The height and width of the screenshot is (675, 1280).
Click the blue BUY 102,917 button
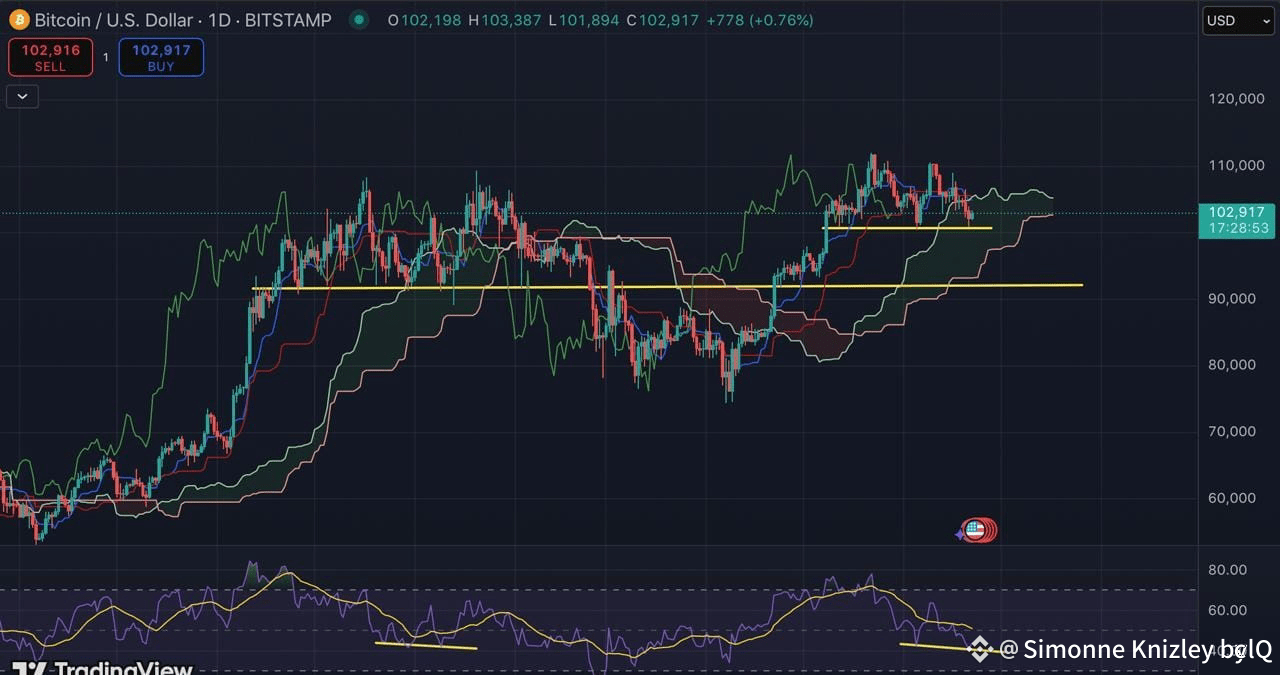(161, 57)
